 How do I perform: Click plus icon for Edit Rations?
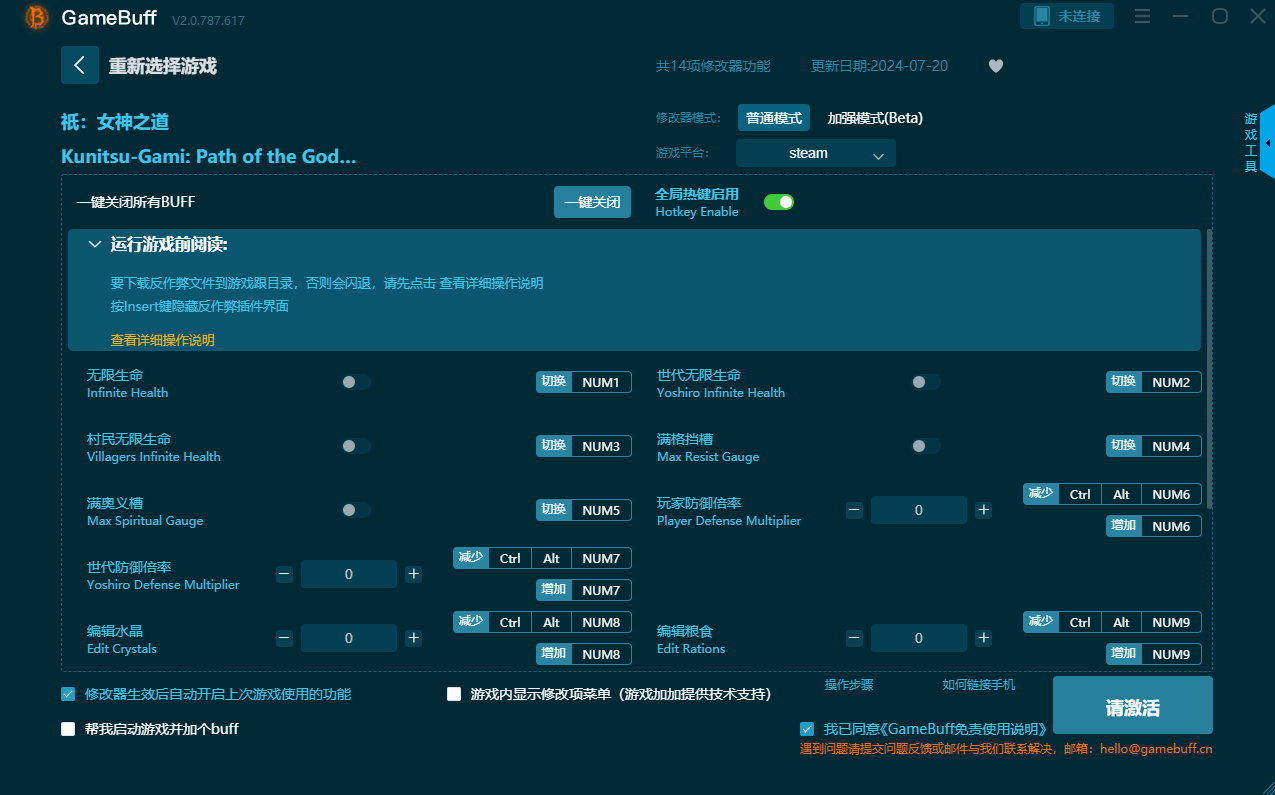point(983,638)
